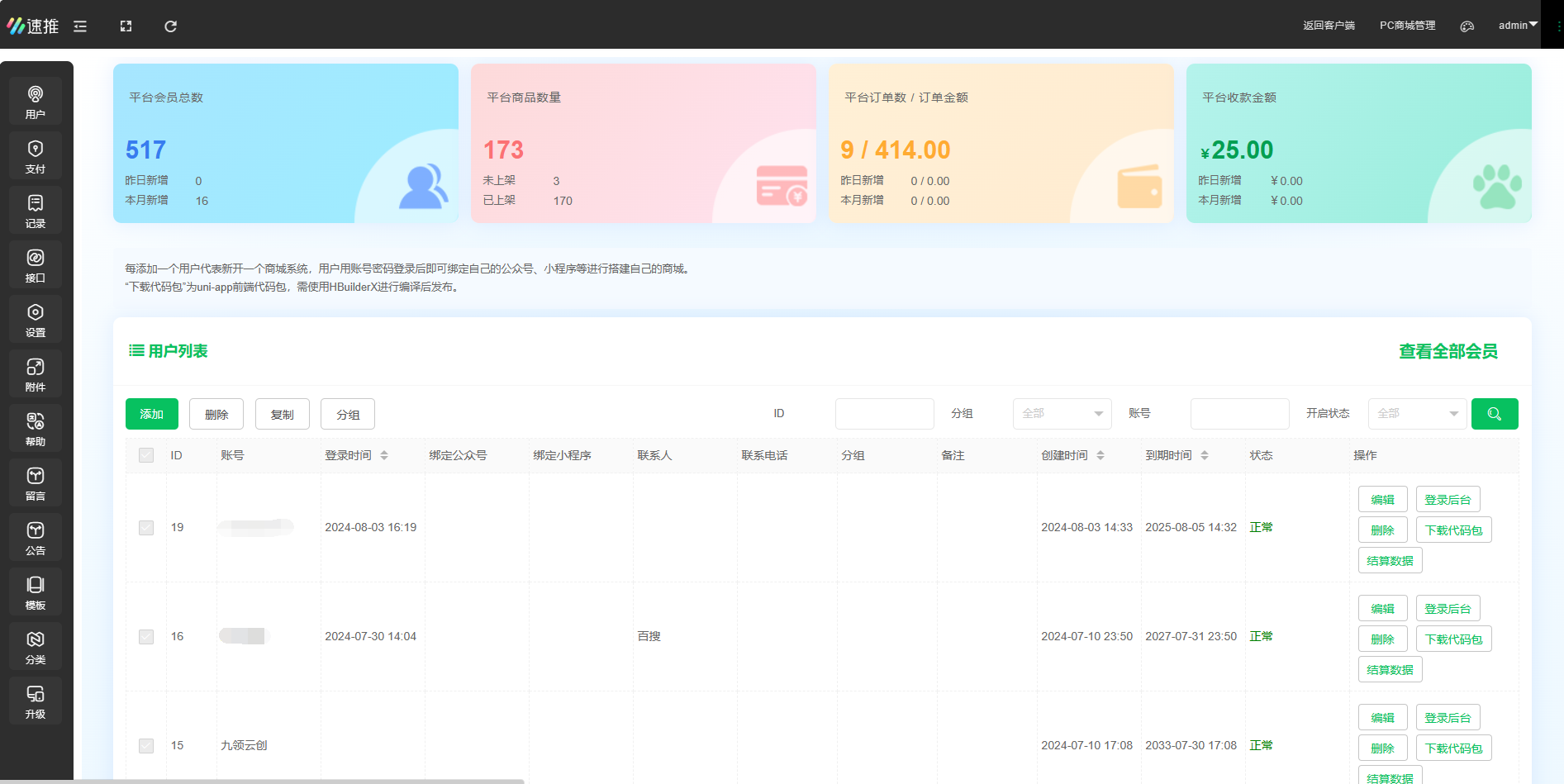Open the theme palette icon in header

coord(1467,26)
